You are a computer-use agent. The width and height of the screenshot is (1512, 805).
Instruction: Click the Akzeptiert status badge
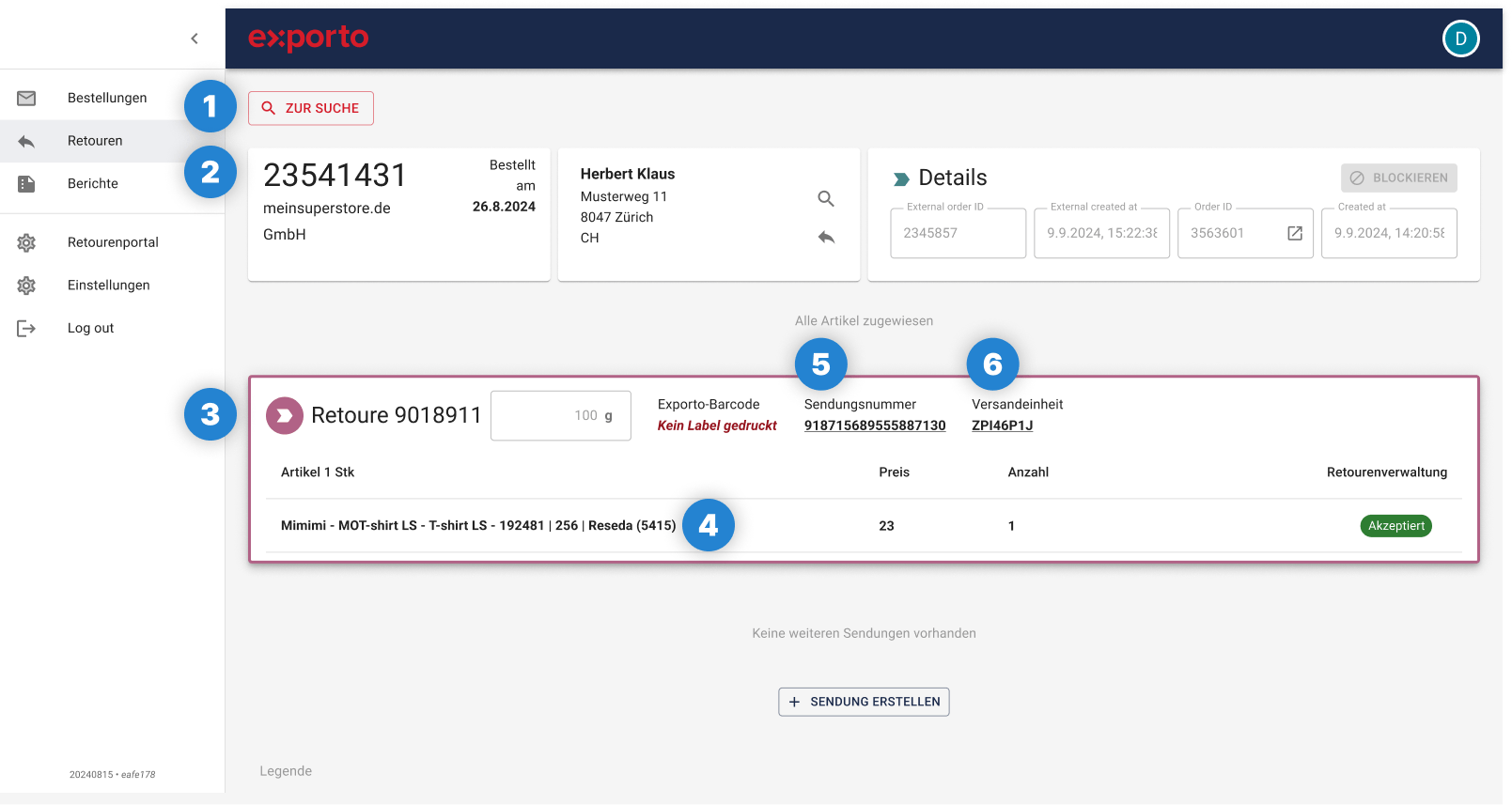1396,526
